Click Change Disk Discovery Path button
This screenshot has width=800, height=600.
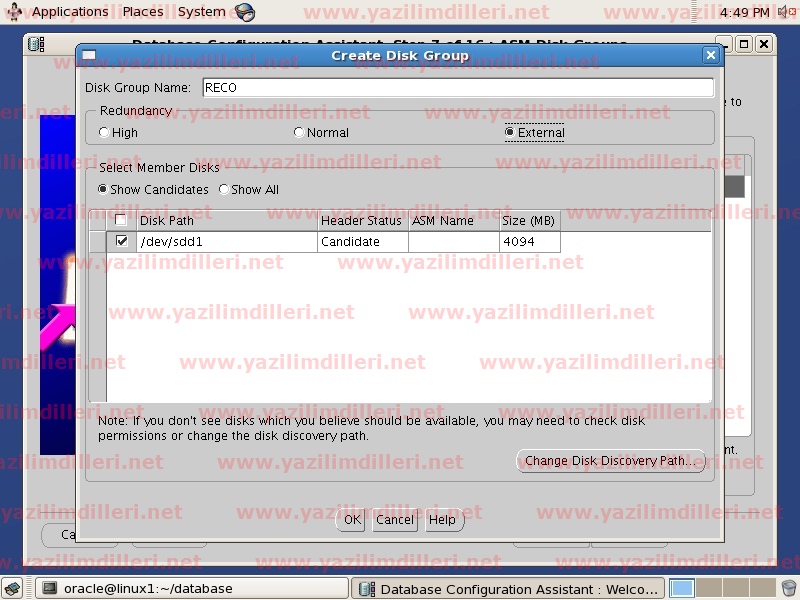click(x=610, y=461)
